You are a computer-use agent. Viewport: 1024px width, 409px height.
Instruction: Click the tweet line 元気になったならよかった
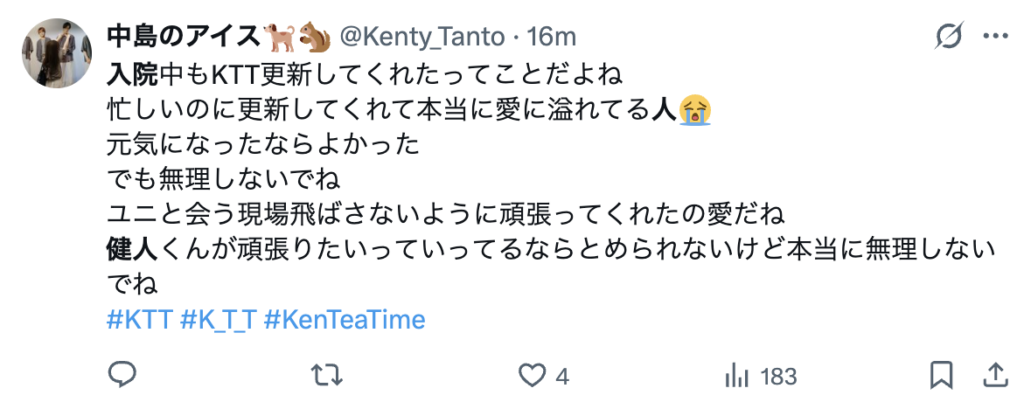pos(260,143)
